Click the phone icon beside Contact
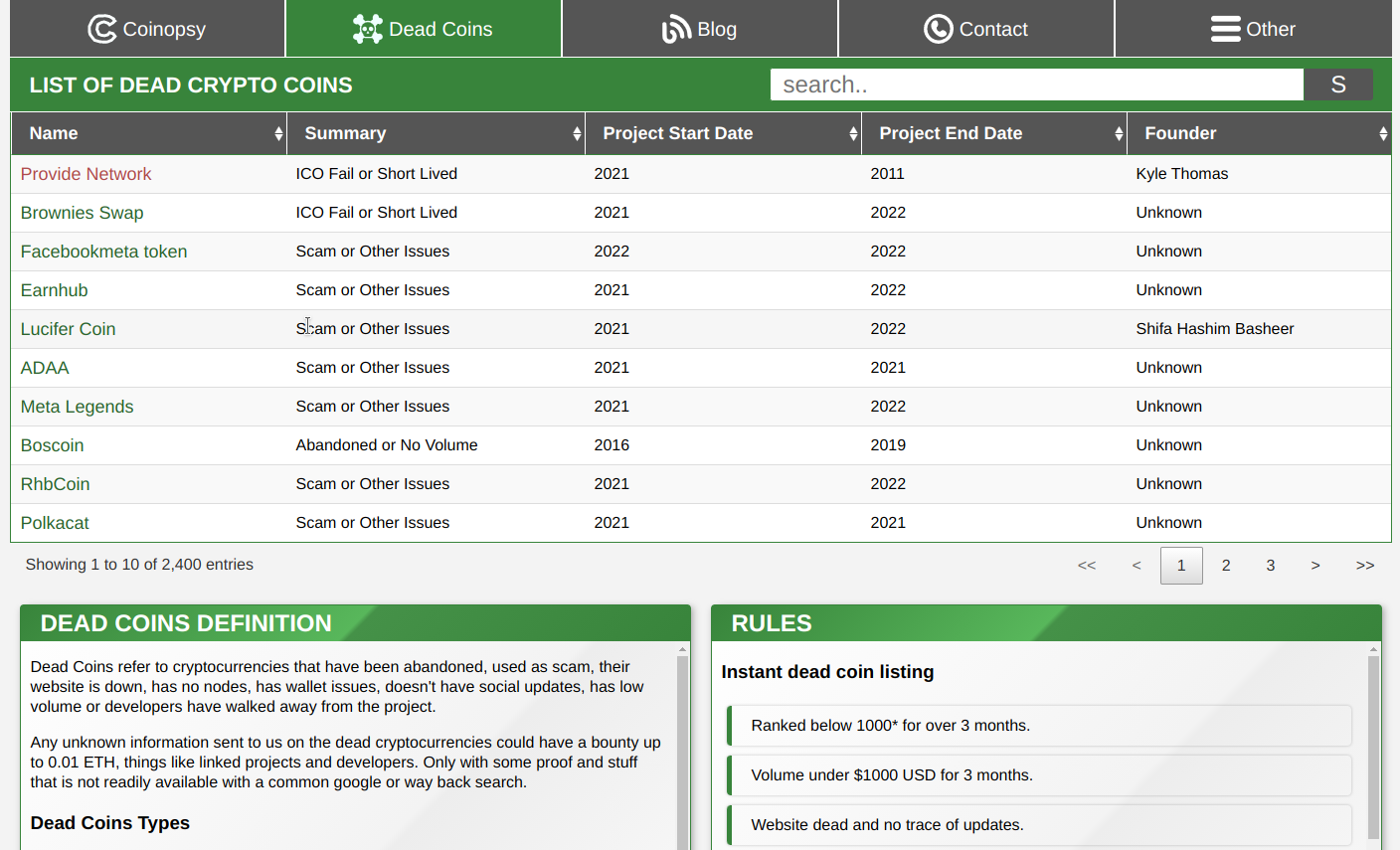1400x850 pixels. [939, 29]
